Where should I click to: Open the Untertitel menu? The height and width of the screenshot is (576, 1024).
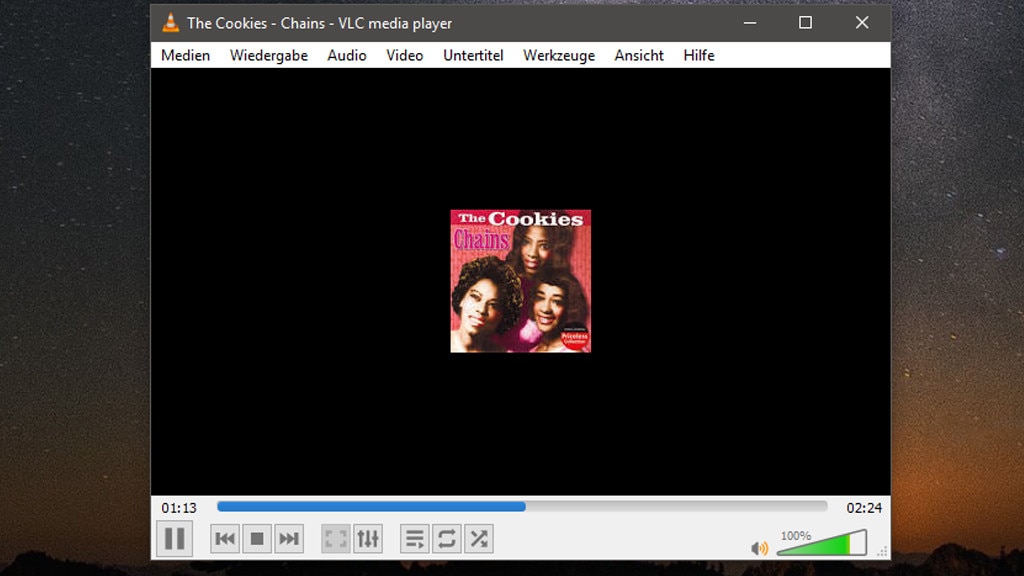pos(473,55)
